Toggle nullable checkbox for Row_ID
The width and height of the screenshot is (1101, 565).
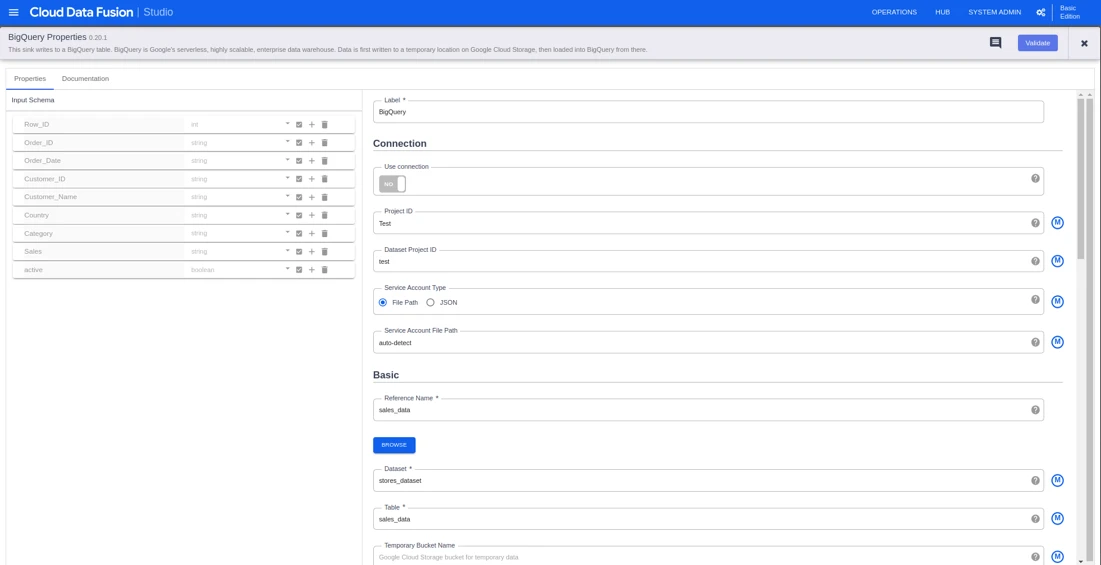(x=299, y=124)
